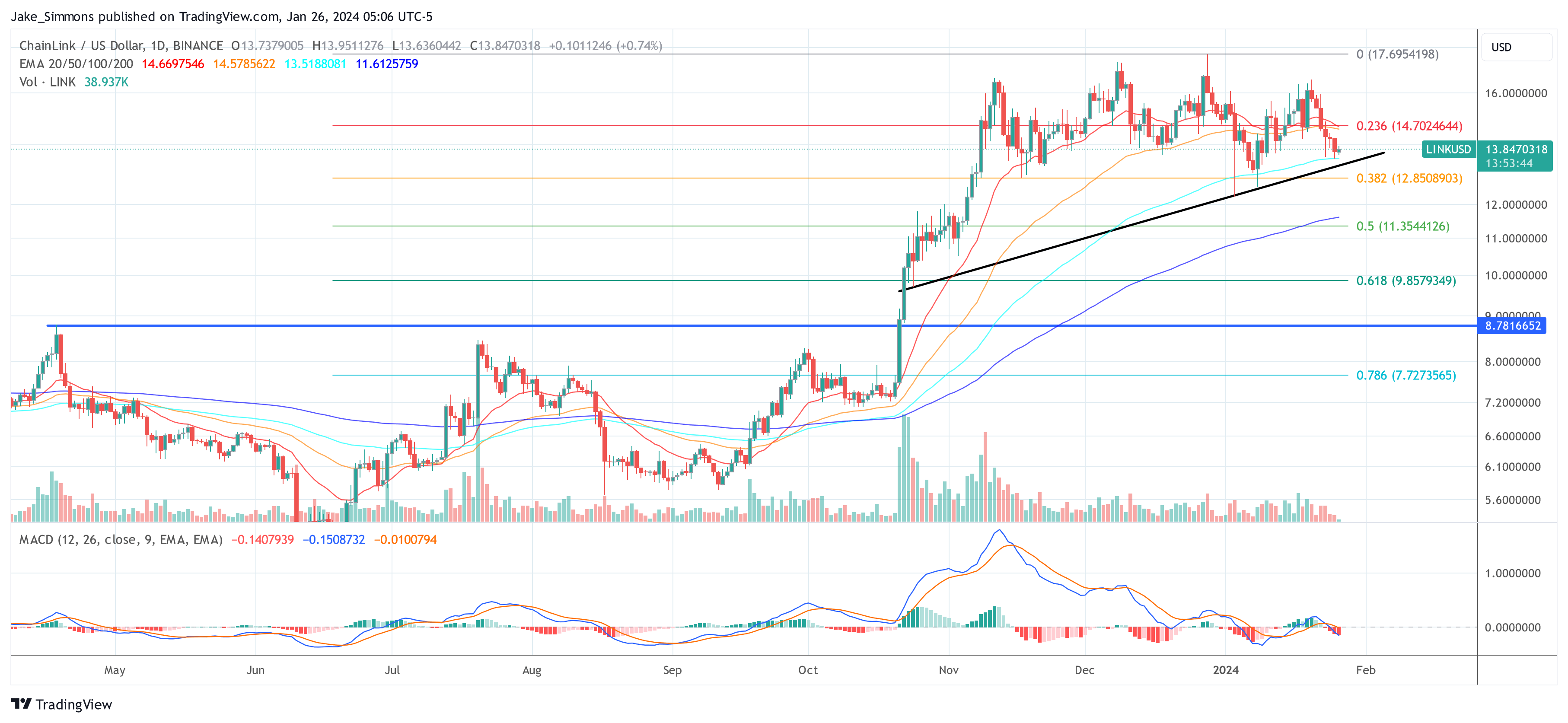Click the Oct label on the time axis
1568x723 pixels.
[x=808, y=670]
